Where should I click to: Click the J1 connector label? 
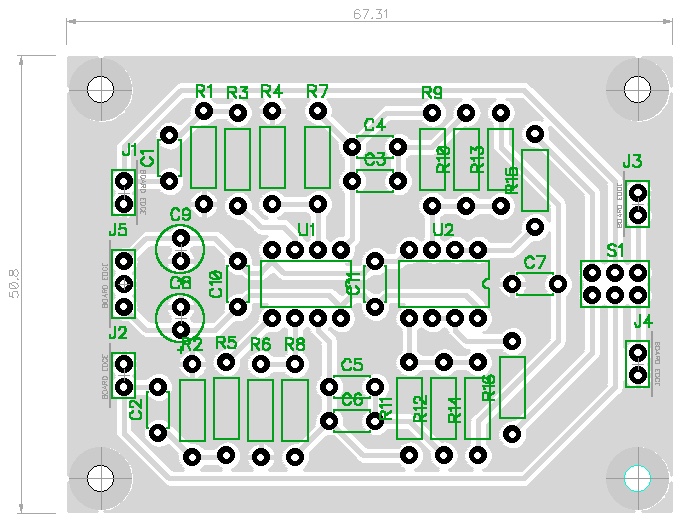[x=129, y=150]
